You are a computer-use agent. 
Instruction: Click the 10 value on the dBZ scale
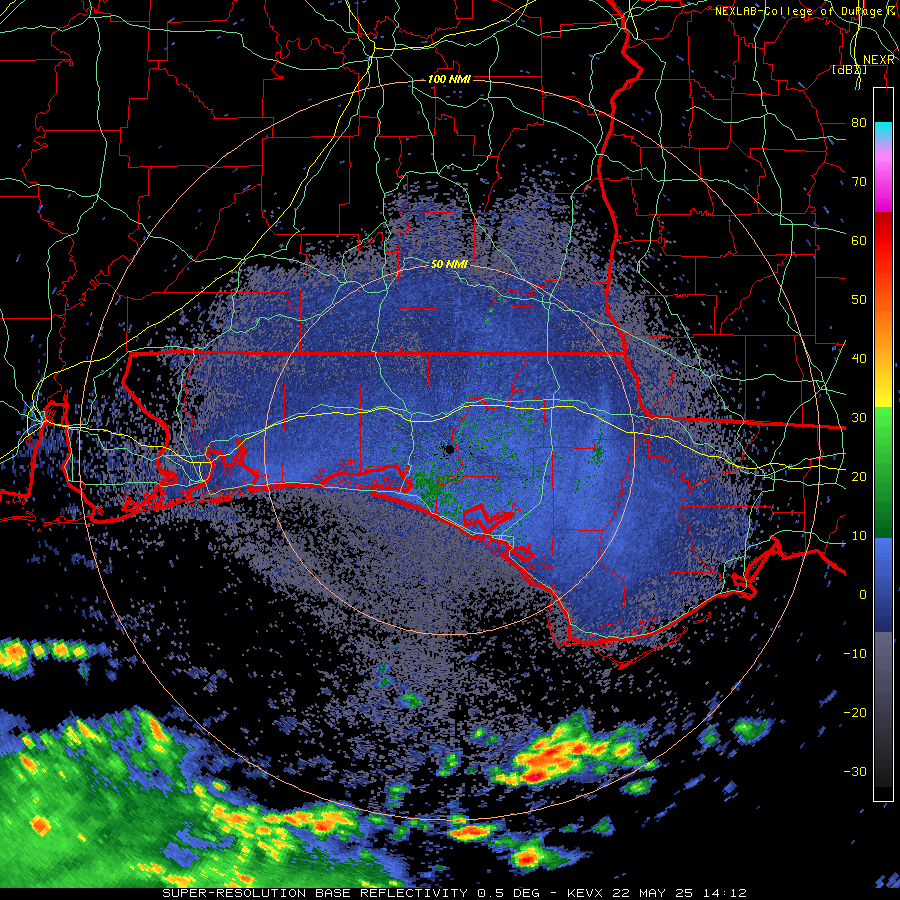[859, 536]
